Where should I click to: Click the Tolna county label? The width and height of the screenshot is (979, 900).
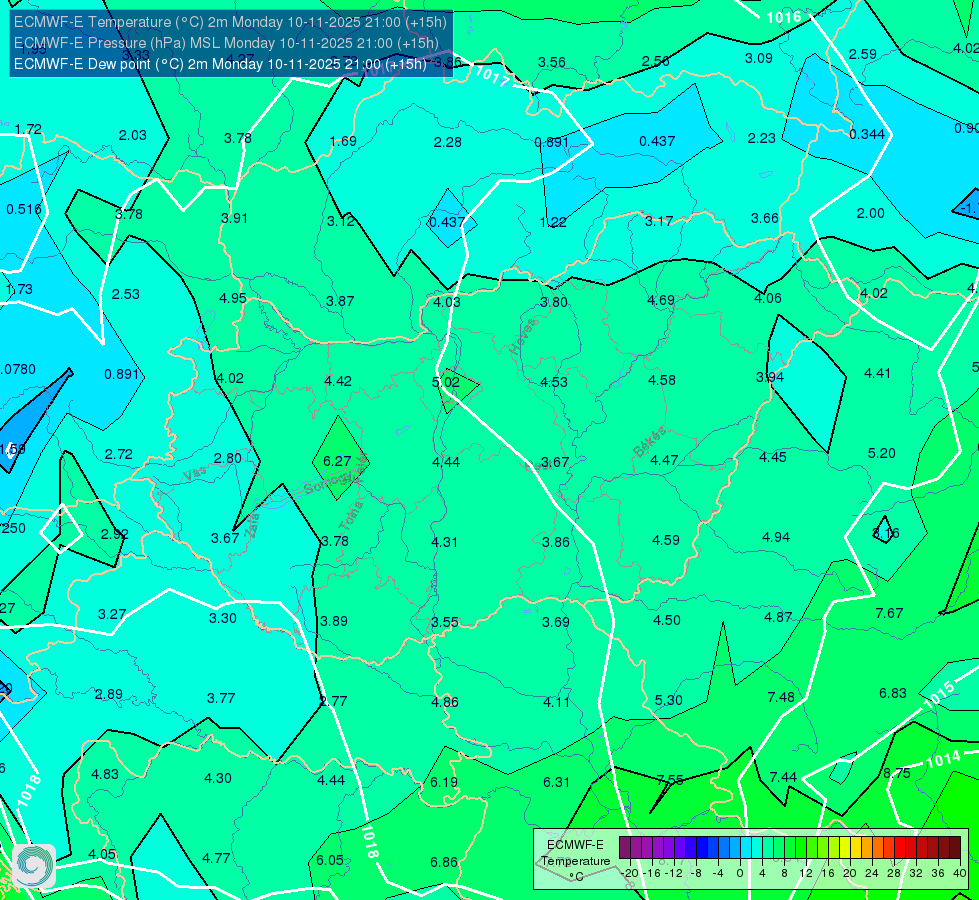coord(351,516)
